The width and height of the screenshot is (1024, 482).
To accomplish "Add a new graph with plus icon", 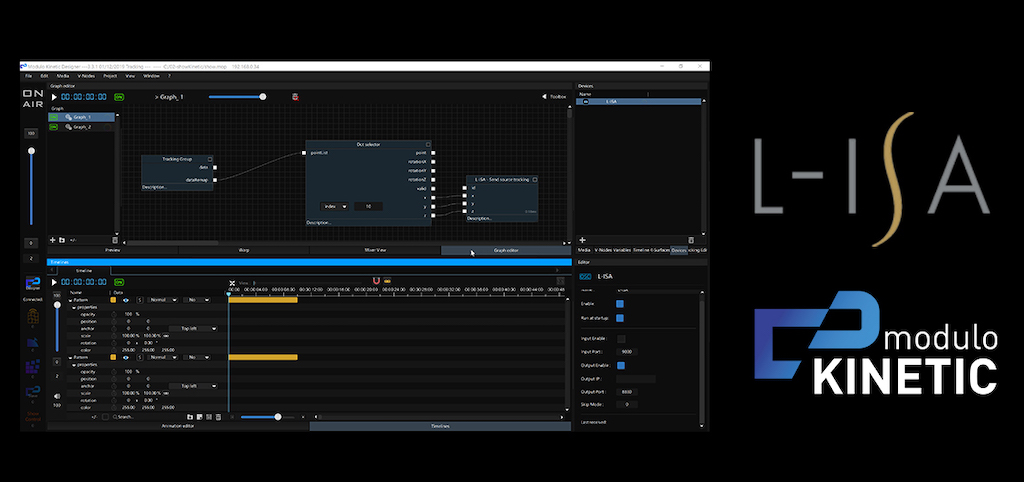I will (x=53, y=240).
